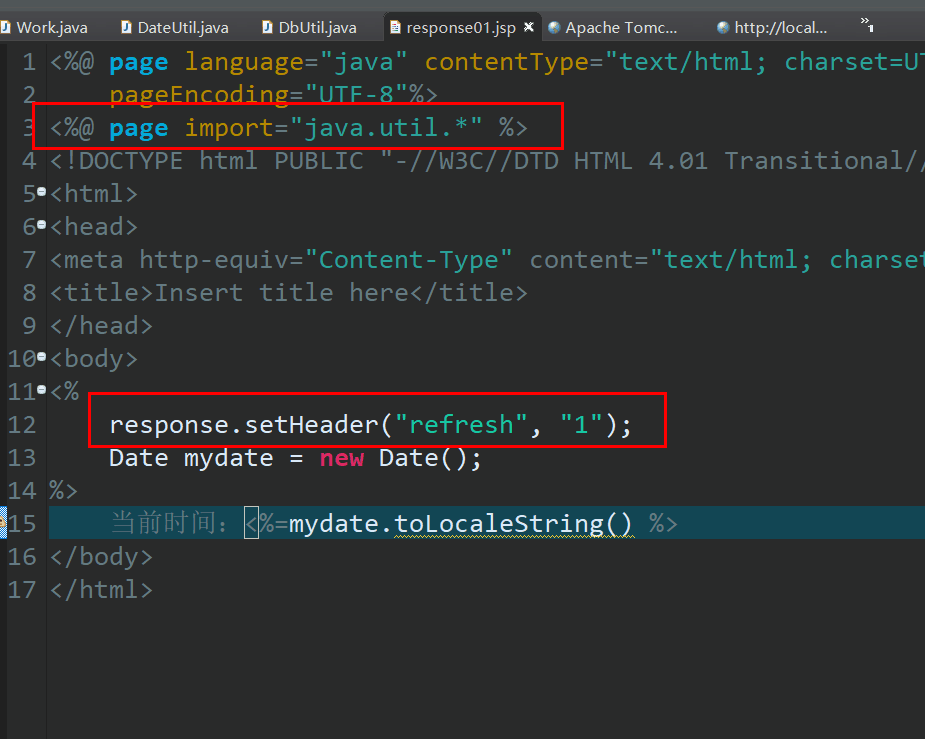925x739 pixels.
Task: Close the response01.jsp tab
Action: point(529,27)
